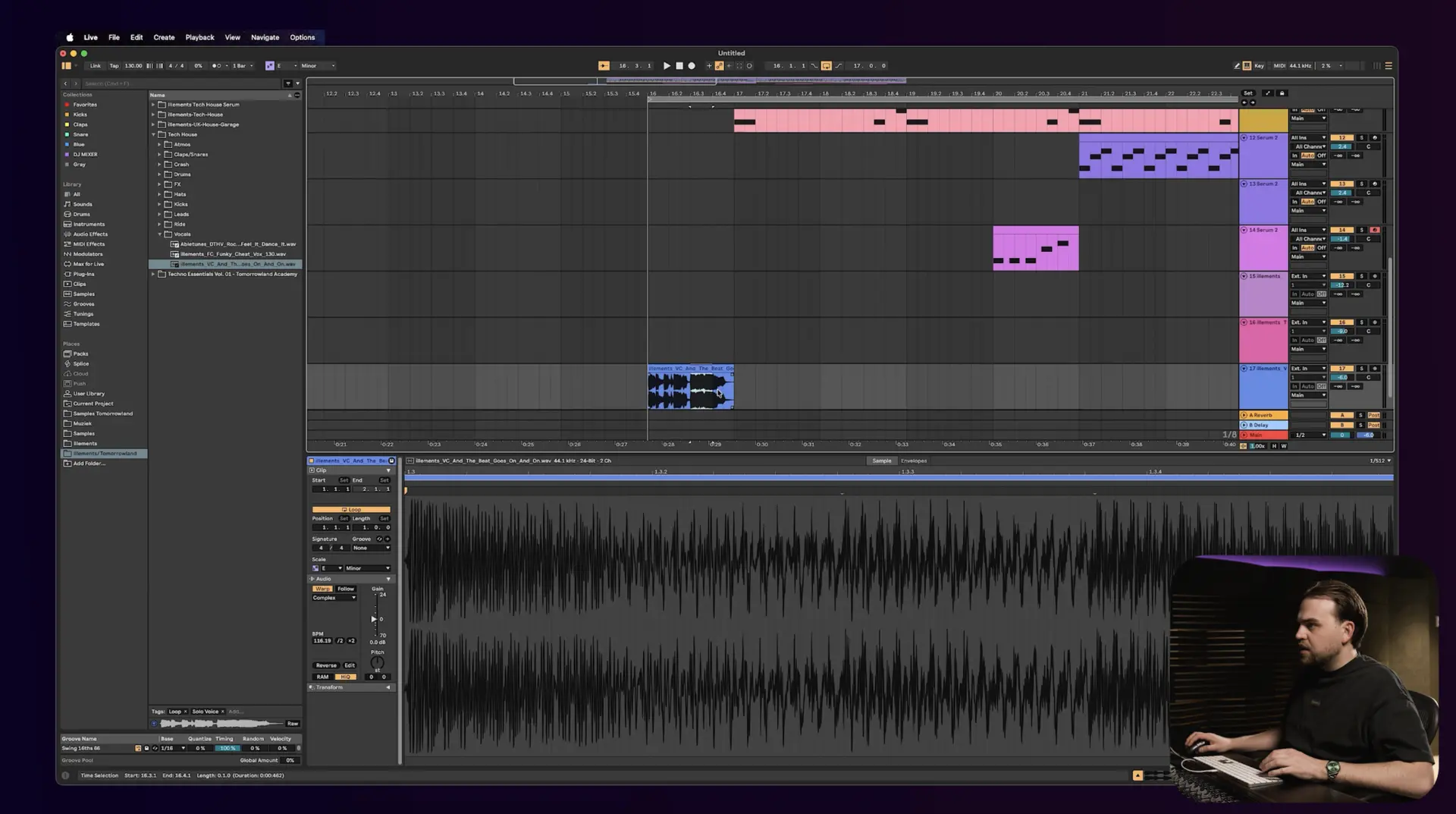Click the Link button in control bar

coord(95,66)
